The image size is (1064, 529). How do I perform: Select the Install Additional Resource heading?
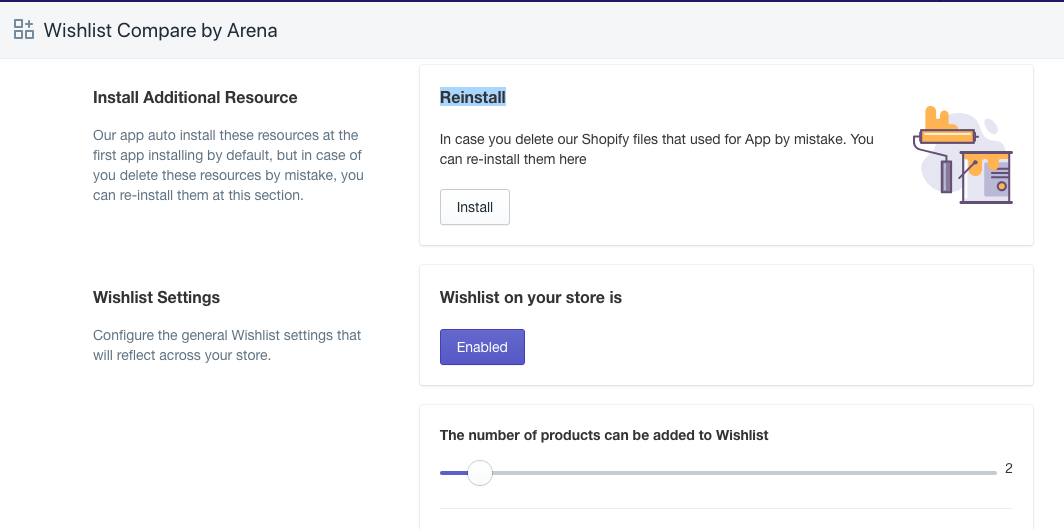coord(195,97)
